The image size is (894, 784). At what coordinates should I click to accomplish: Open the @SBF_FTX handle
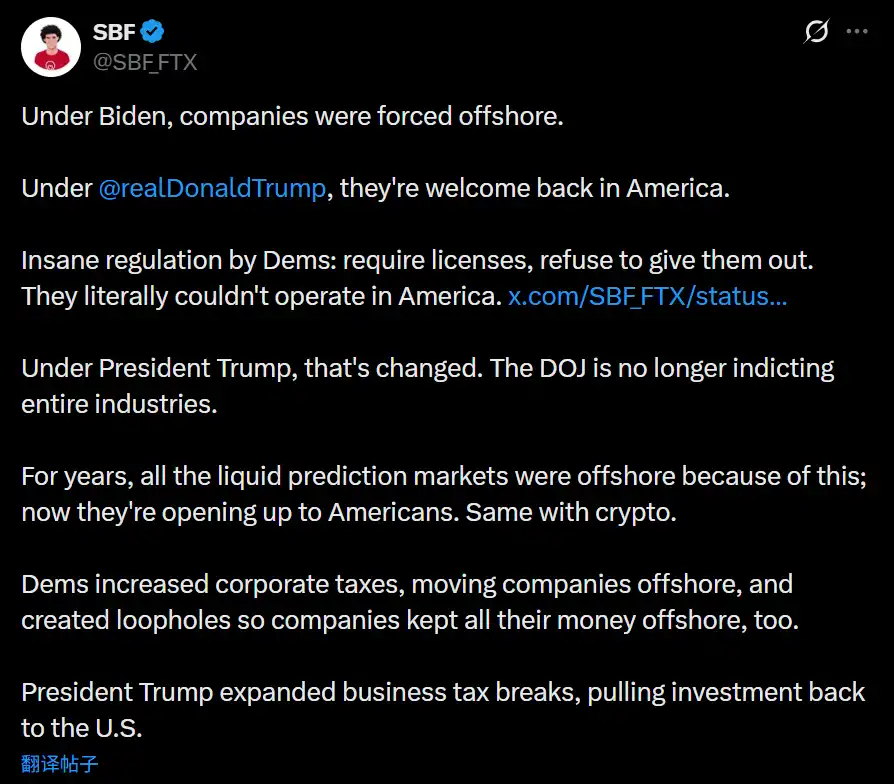point(145,62)
